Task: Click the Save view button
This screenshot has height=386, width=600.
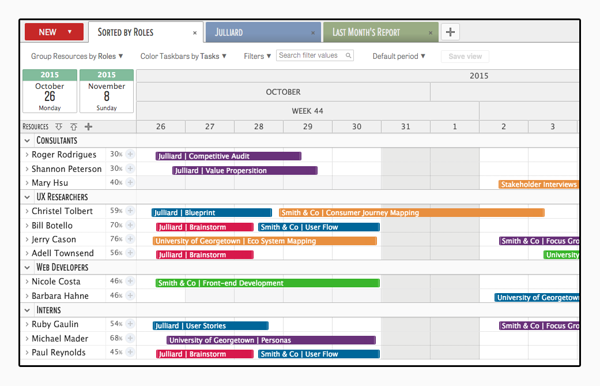Action: click(465, 56)
